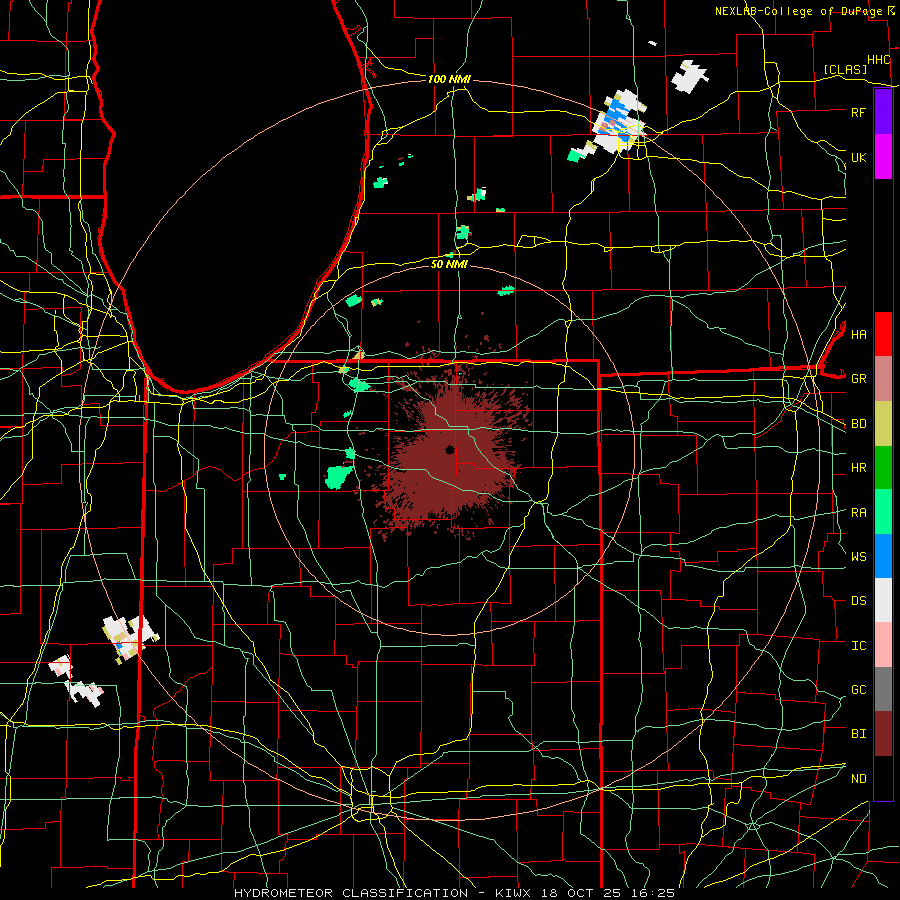Click the GC gray legend swatch
Viewport: 900px width, 900px height.
coord(883,689)
